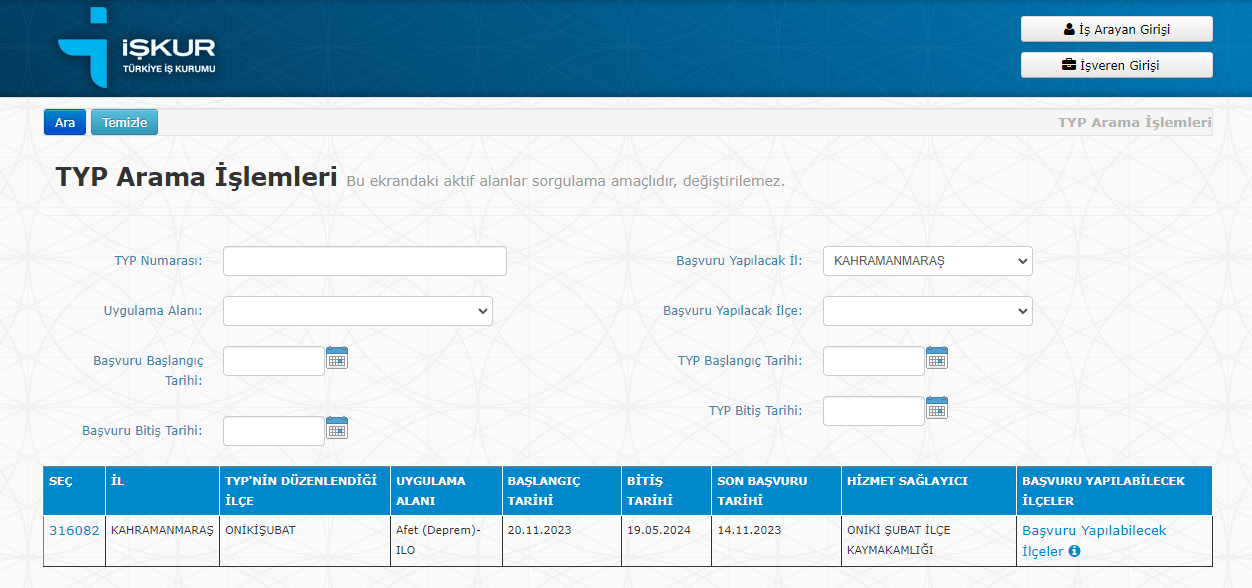Click the İŞKUR logo
Screen dimensions: 1252x588
point(137,48)
